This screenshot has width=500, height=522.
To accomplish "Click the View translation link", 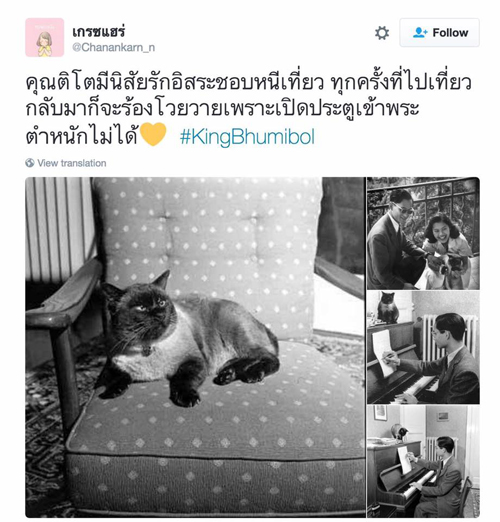I will click(72, 163).
